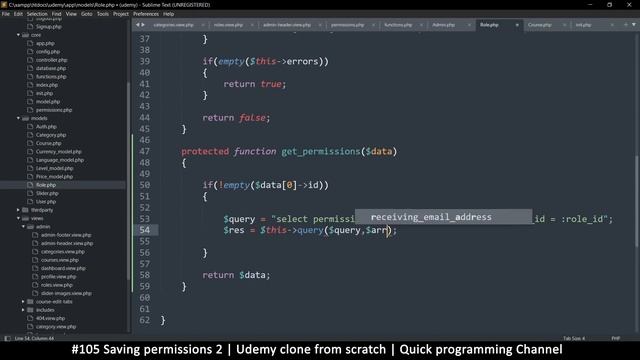The image size is (640, 360).
Task: Open controller.php in the sidebar
Action: (51, 60)
